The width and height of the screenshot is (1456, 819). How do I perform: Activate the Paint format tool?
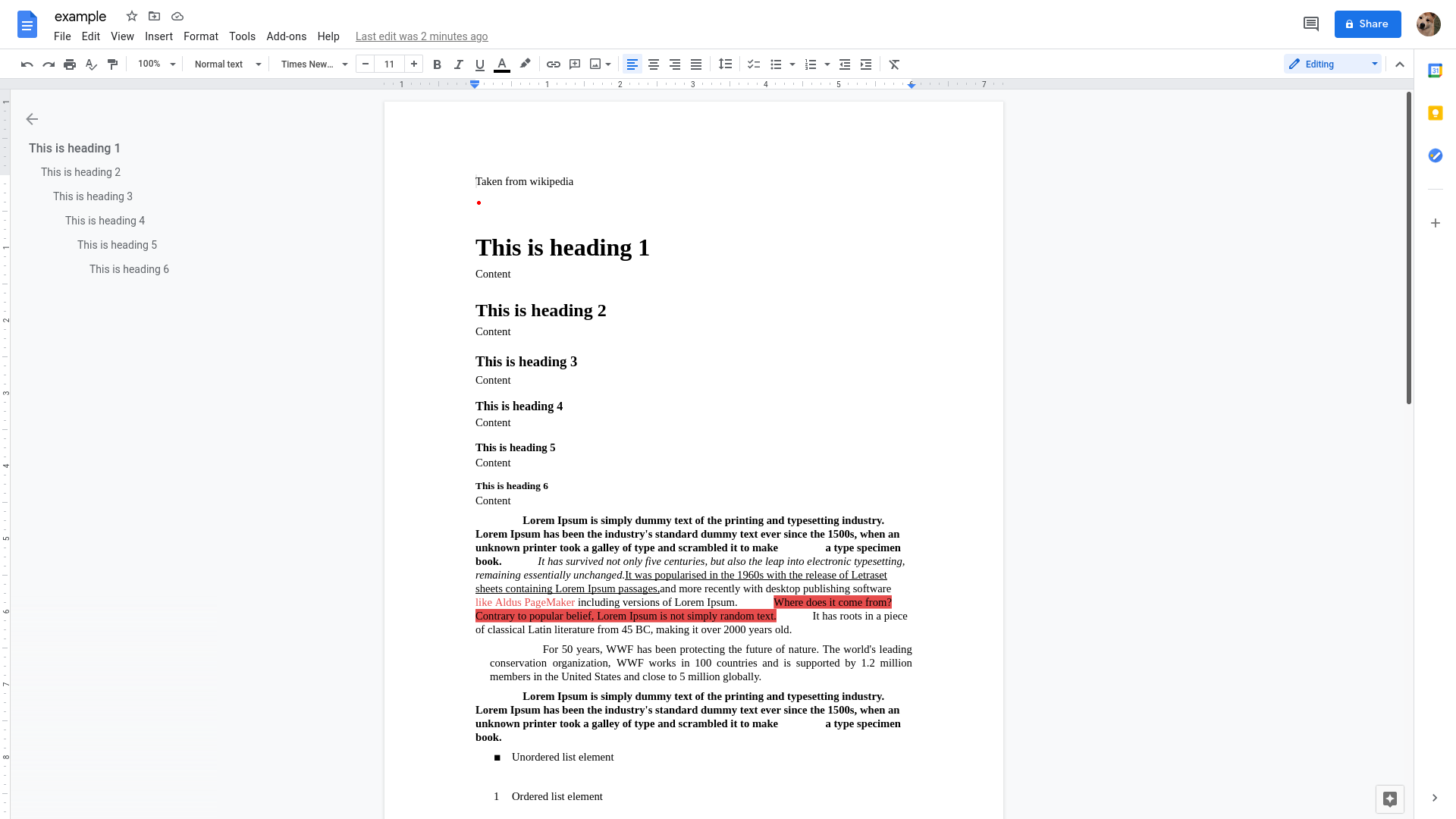pyautogui.click(x=112, y=64)
